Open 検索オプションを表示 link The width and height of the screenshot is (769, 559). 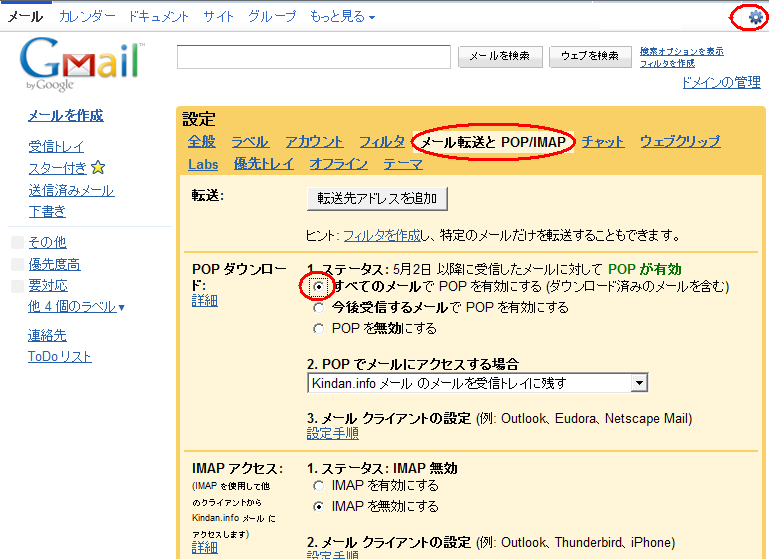[x=682, y=51]
